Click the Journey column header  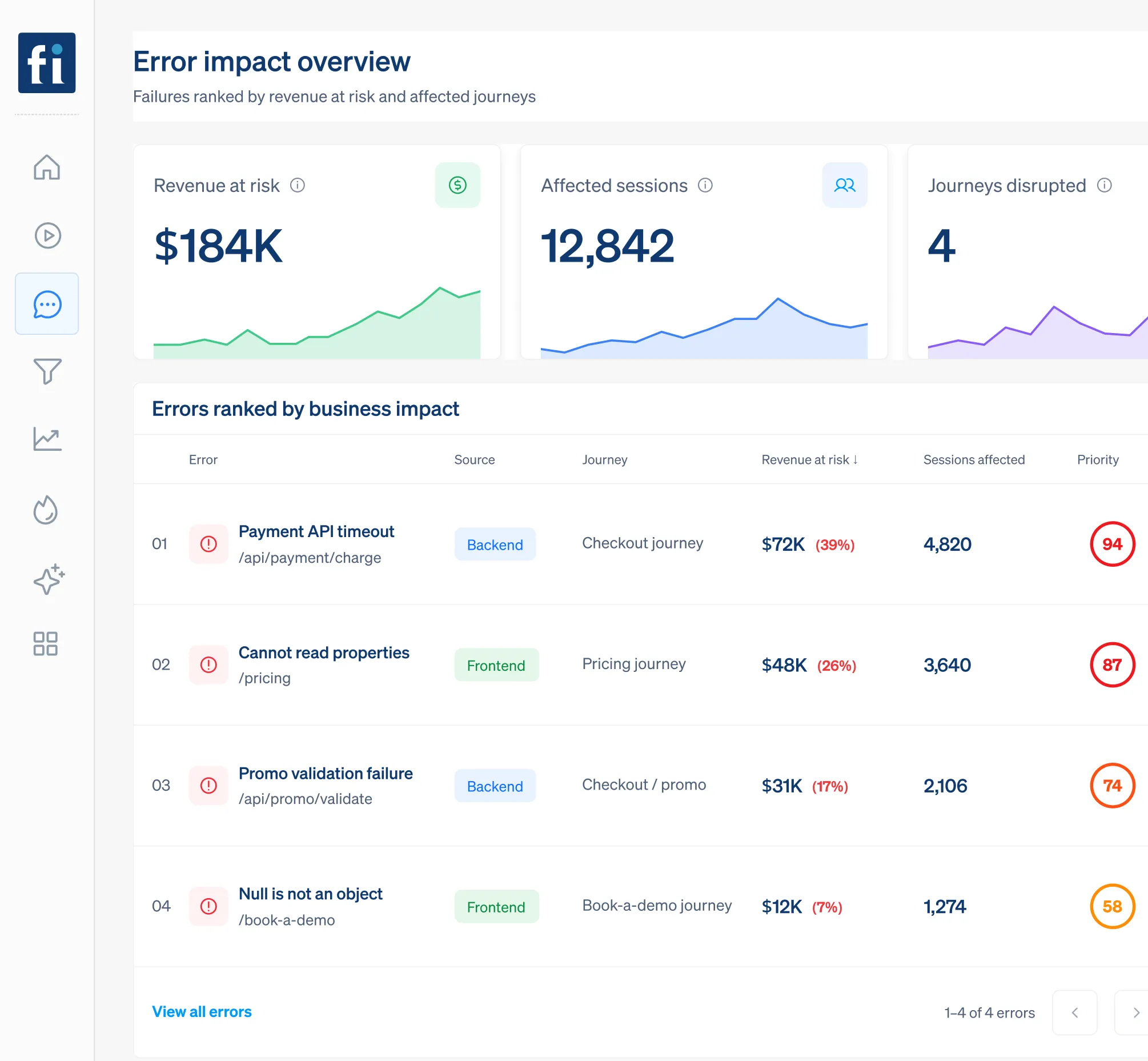(x=604, y=459)
